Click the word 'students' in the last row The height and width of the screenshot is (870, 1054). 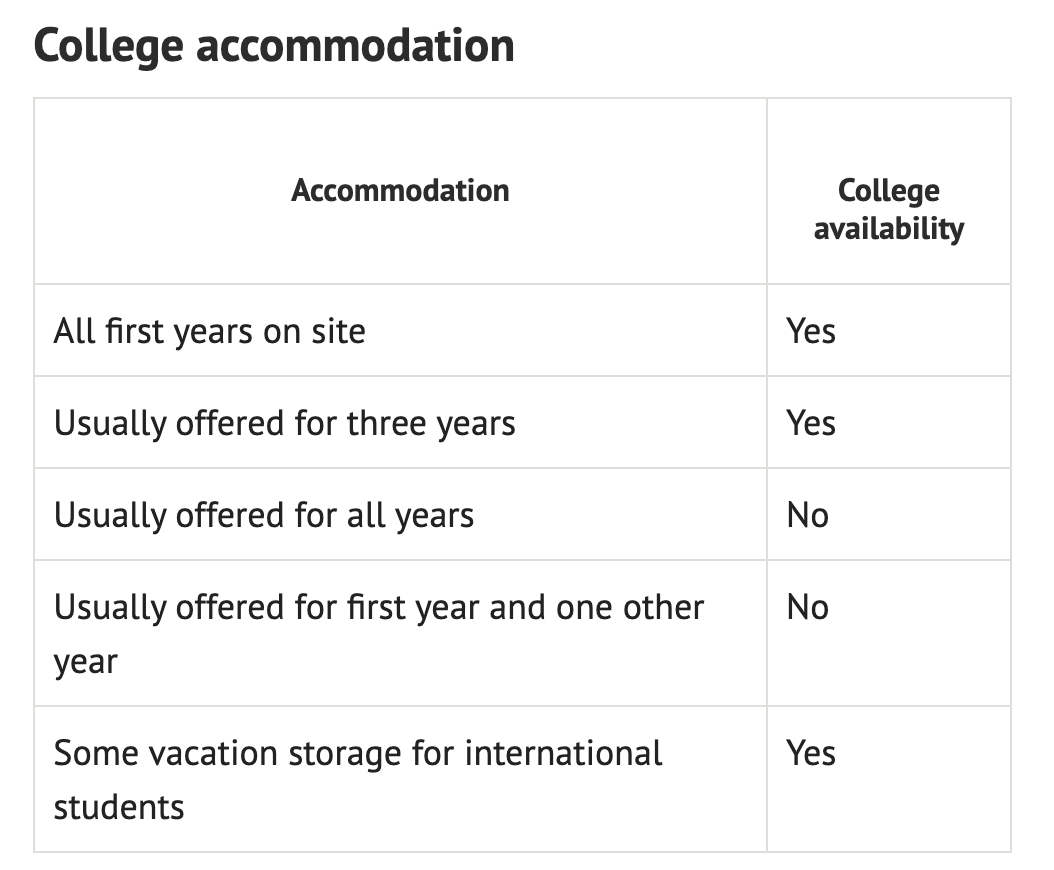click(x=119, y=807)
